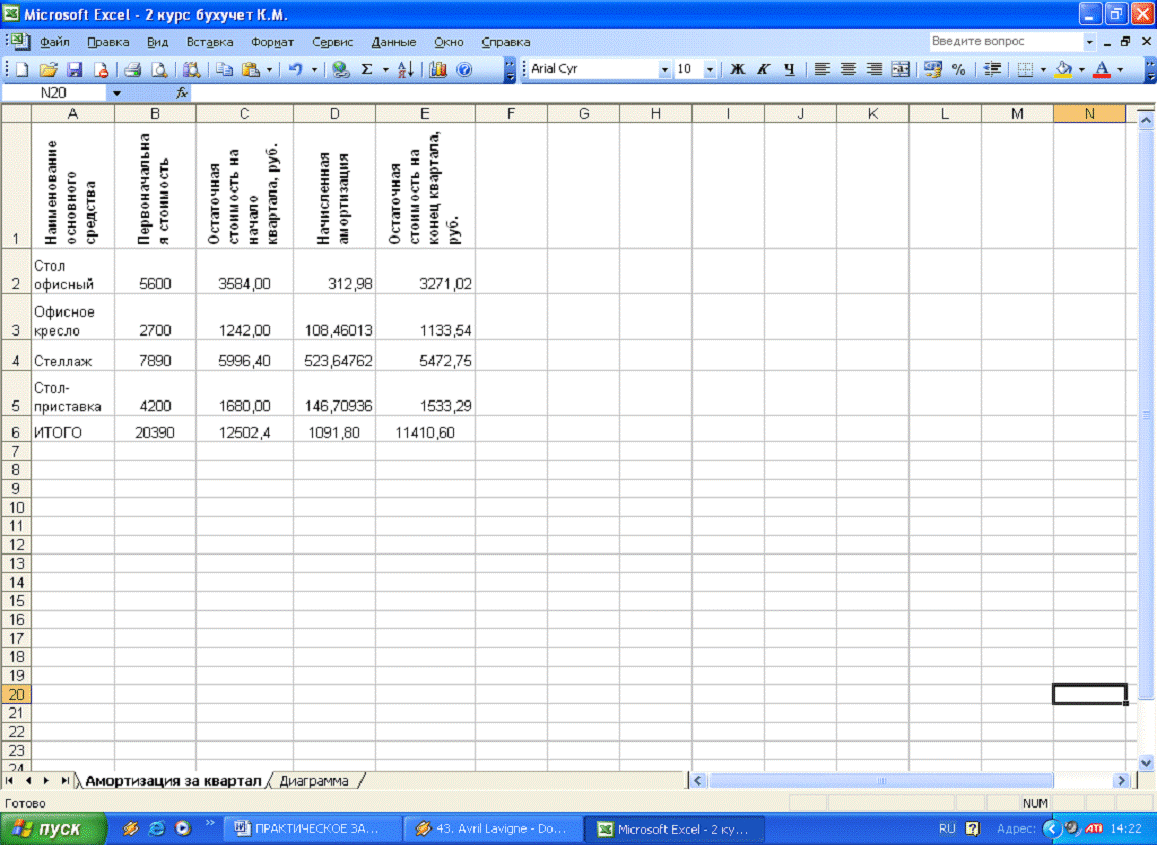
Task: Launch the Chart Wizard icon
Action: (x=438, y=70)
